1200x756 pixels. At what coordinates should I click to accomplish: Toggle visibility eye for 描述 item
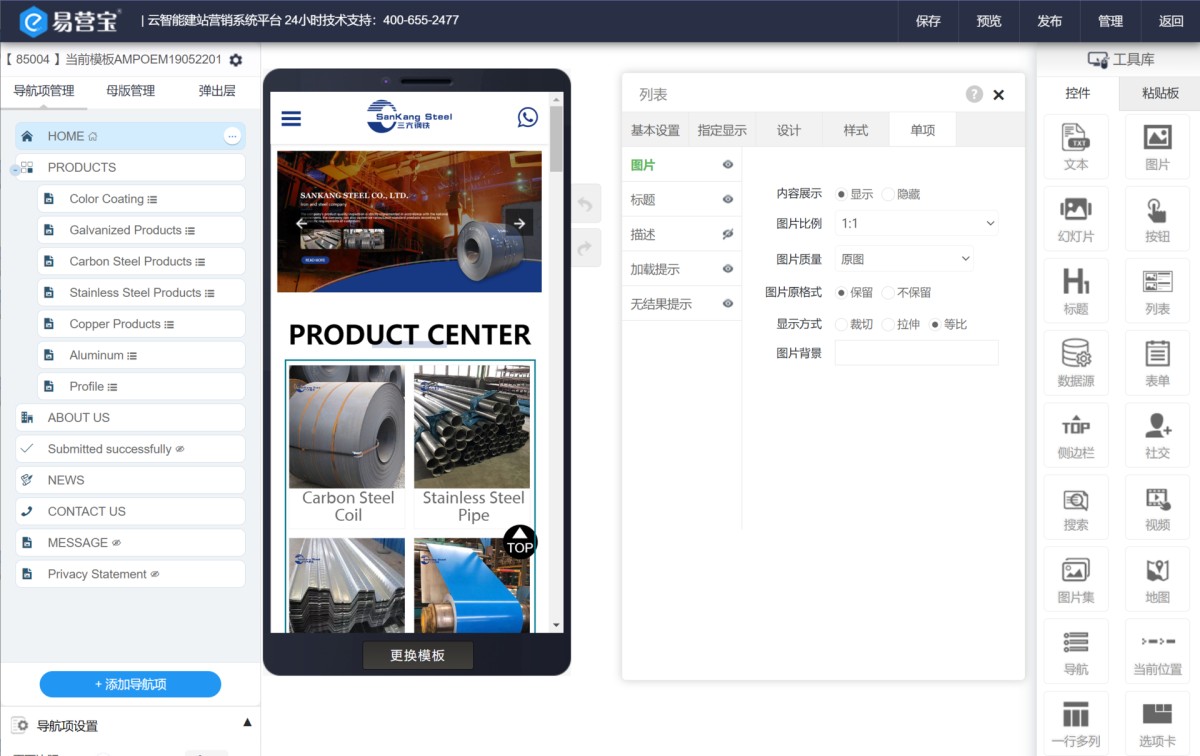[728, 234]
